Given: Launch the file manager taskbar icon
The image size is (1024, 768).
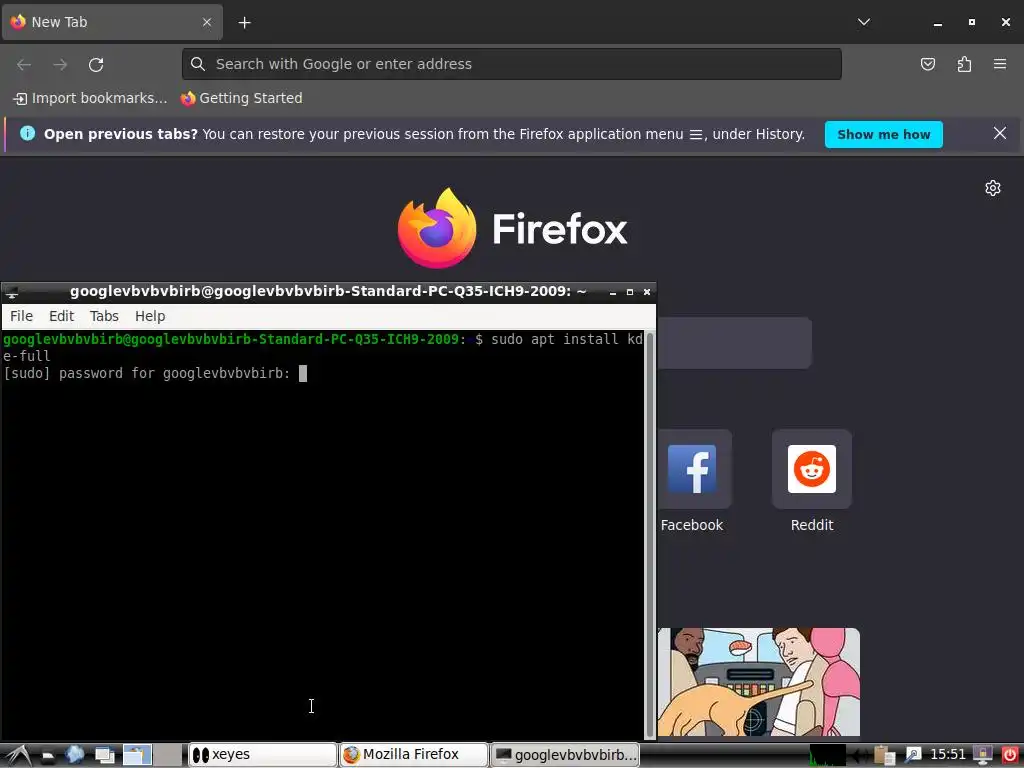Looking at the screenshot, I should (x=47, y=756).
